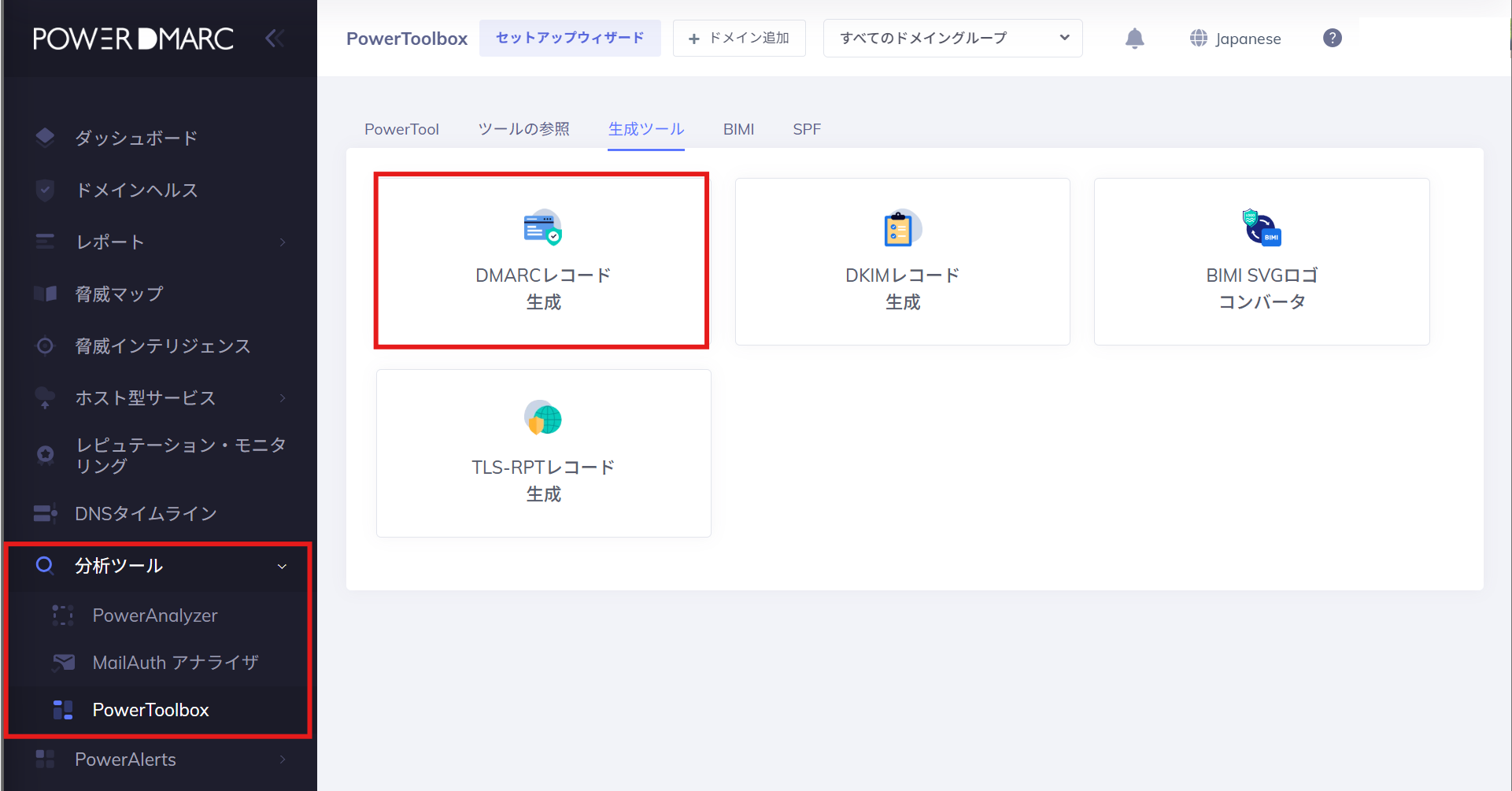Open the DKIMレコード生成 card title
Screen dimensions: 1512x791
coord(902,289)
